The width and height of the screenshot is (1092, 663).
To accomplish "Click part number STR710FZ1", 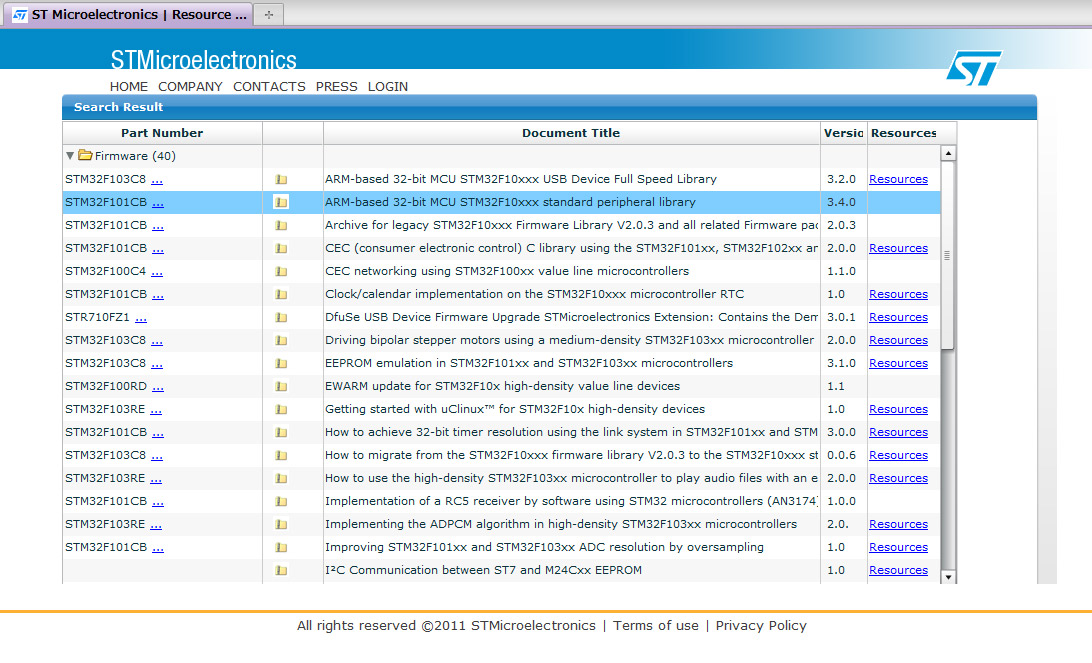I will tap(98, 317).
